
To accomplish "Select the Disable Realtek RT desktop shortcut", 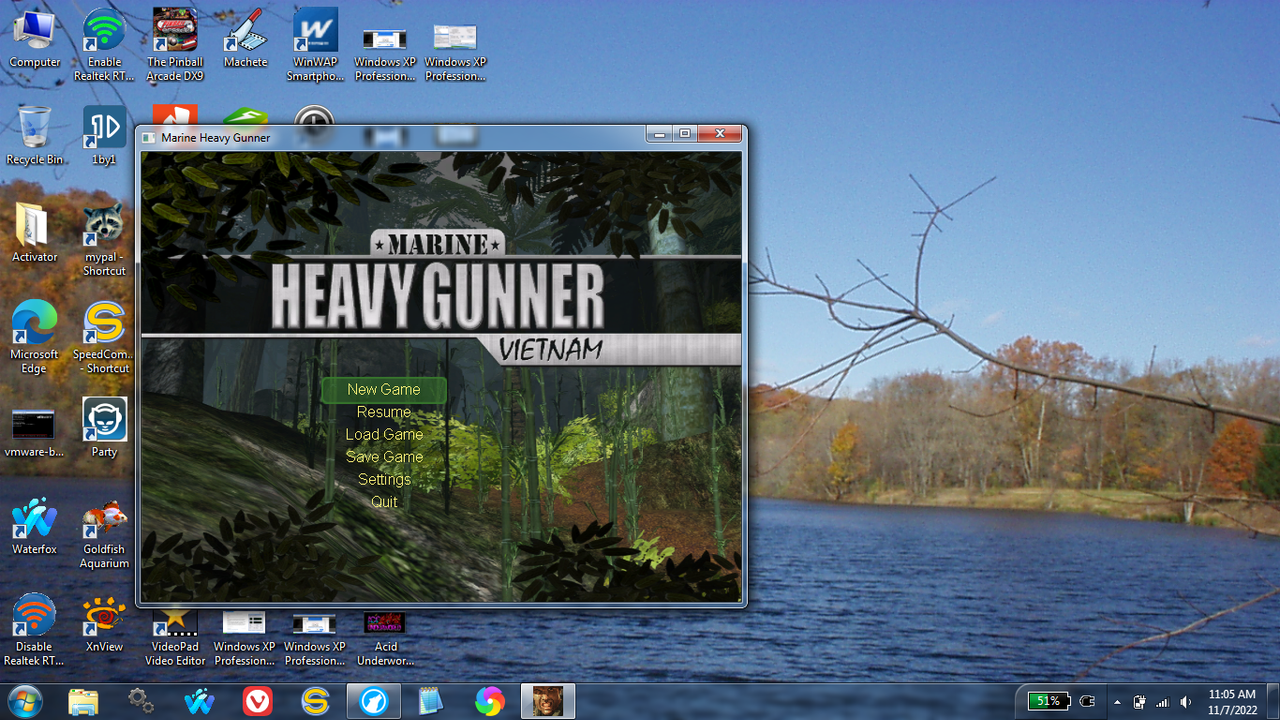I will click(x=34, y=630).
